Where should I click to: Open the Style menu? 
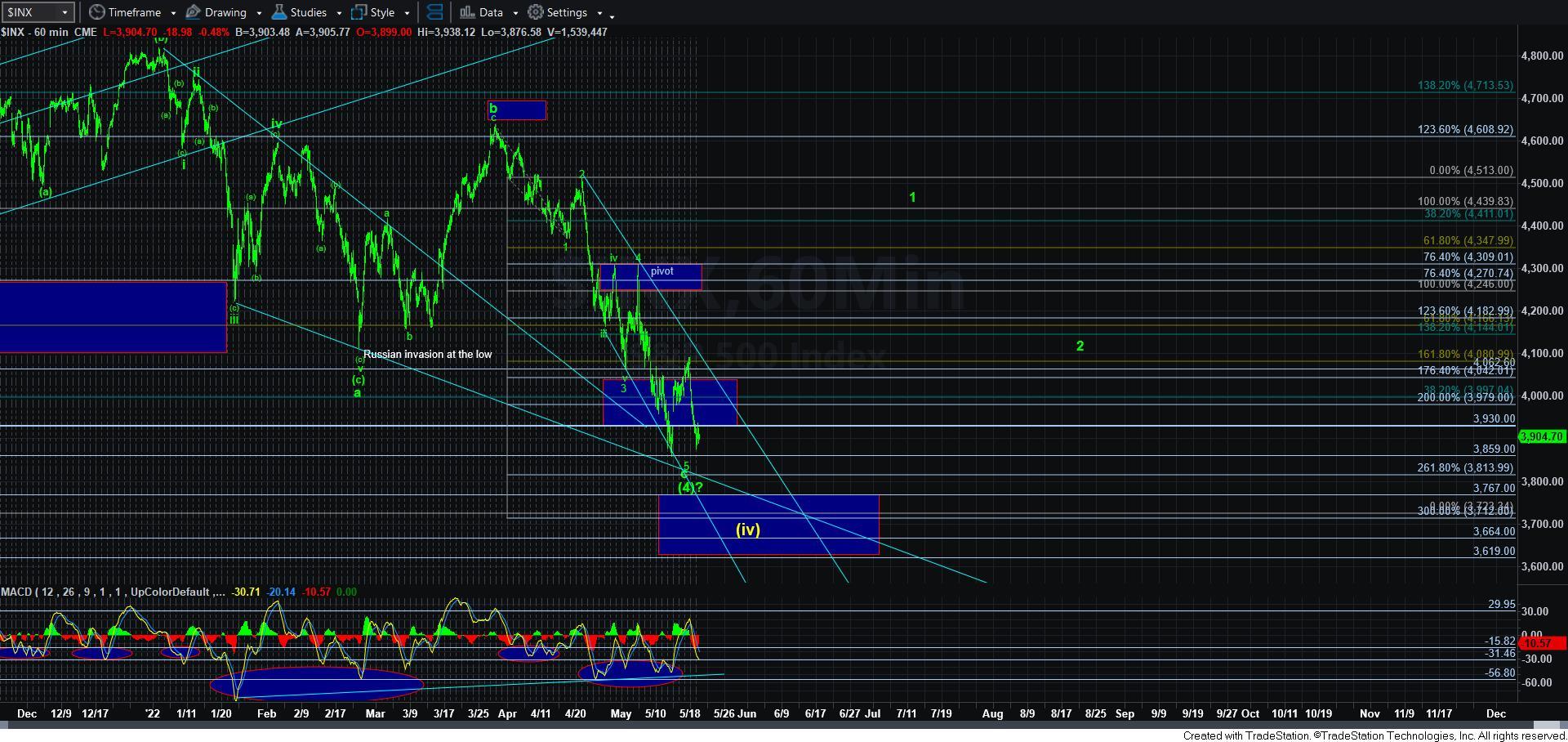click(381, 12)
